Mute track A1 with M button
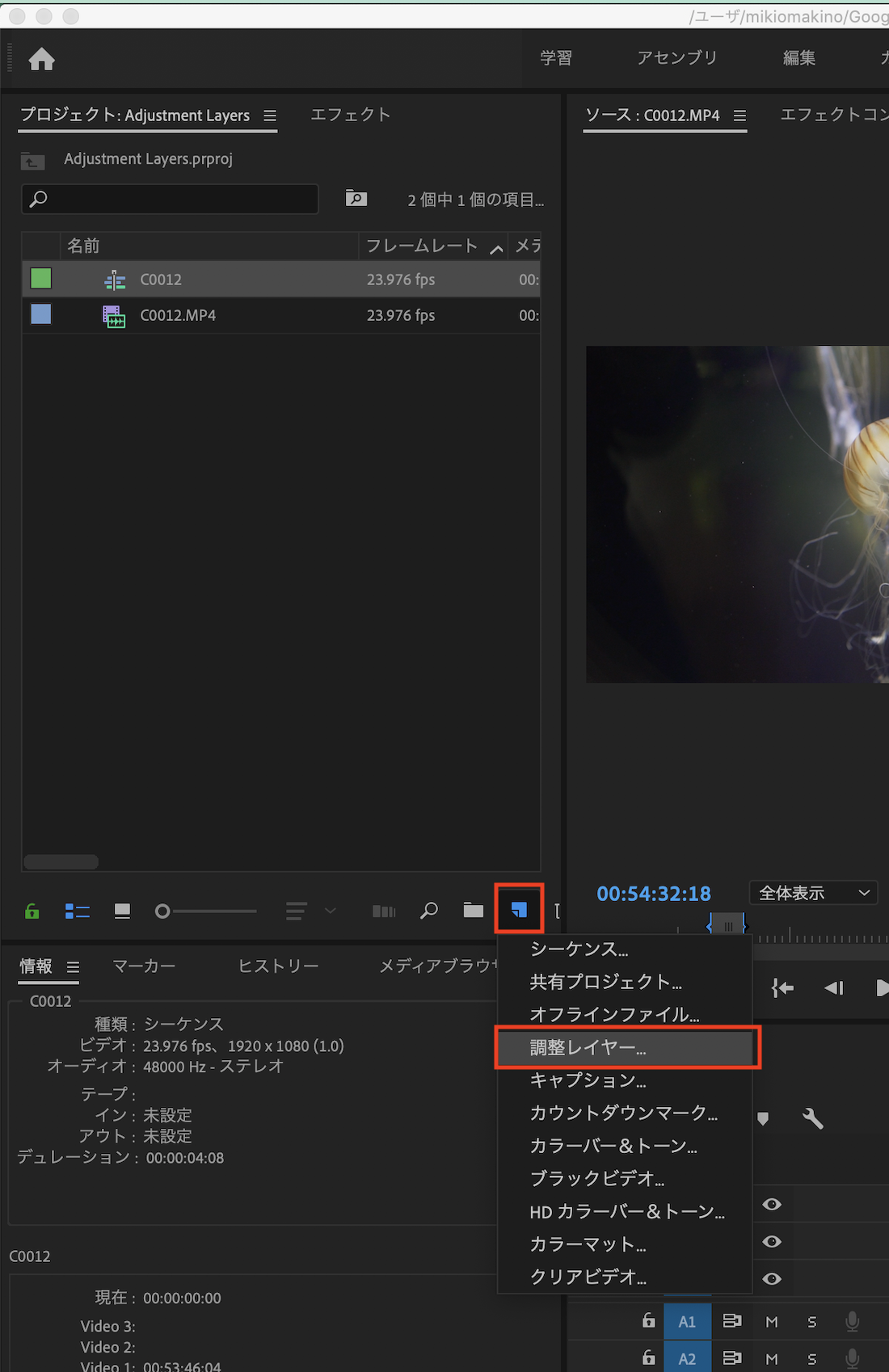This screenshot has width=889, height=1372. (772, 1322)
